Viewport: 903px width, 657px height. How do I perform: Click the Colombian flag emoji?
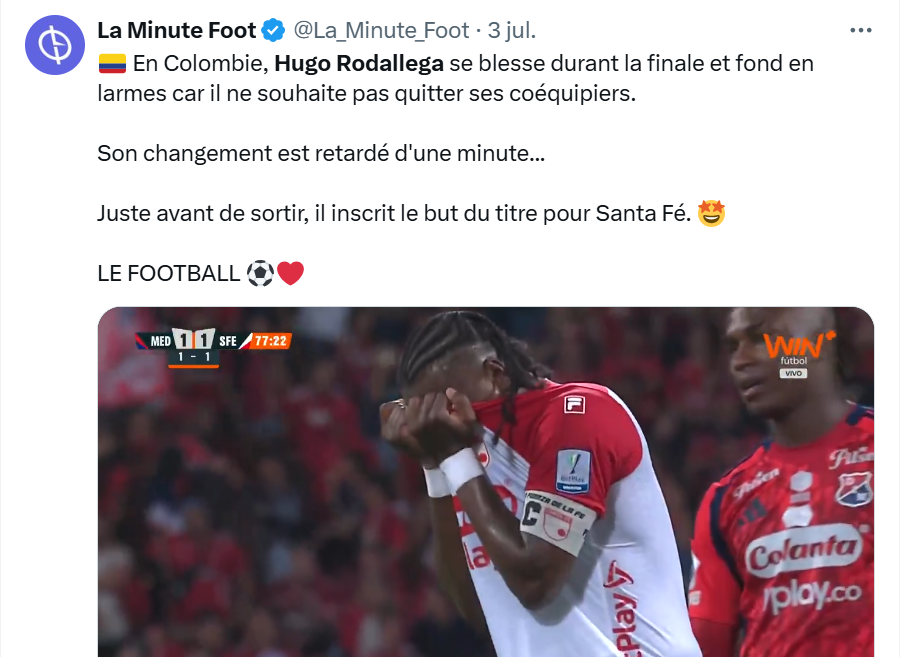tap(112, 64)
